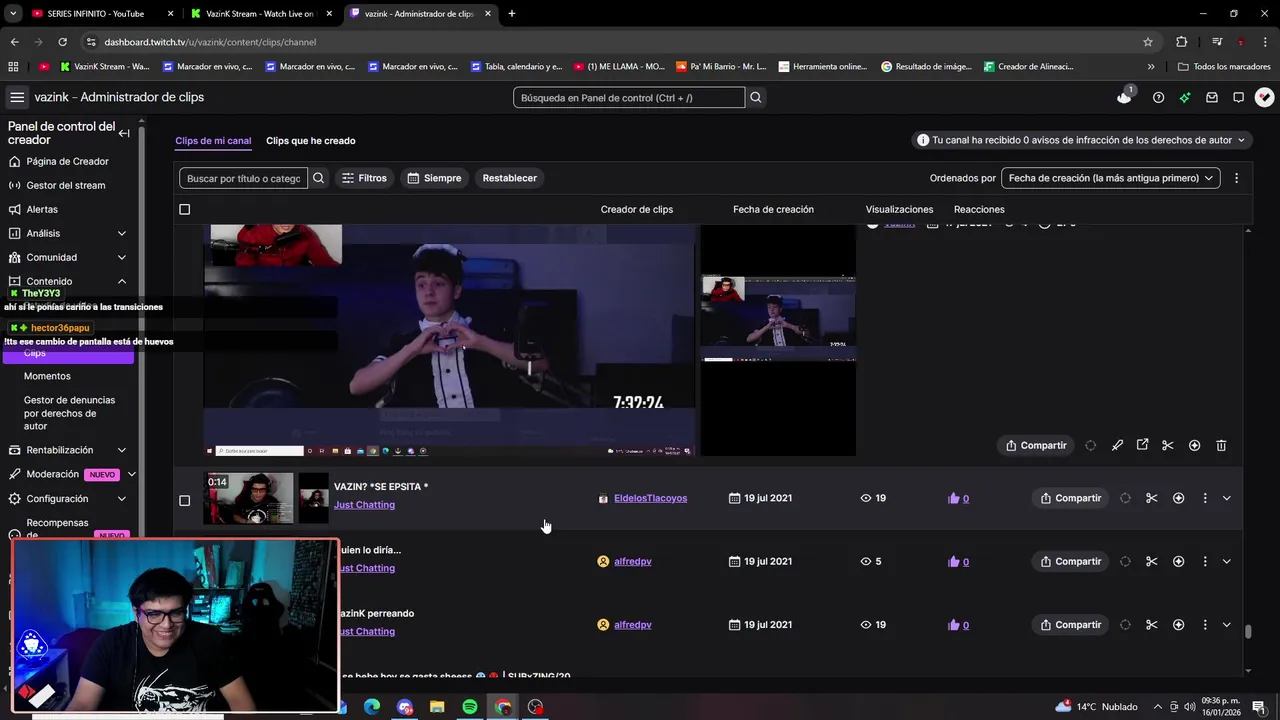This screenshot has height=720, width=1280.
Task: Expand the VazinK perreando clip row chevron
Action: (x=1227, y=625)
